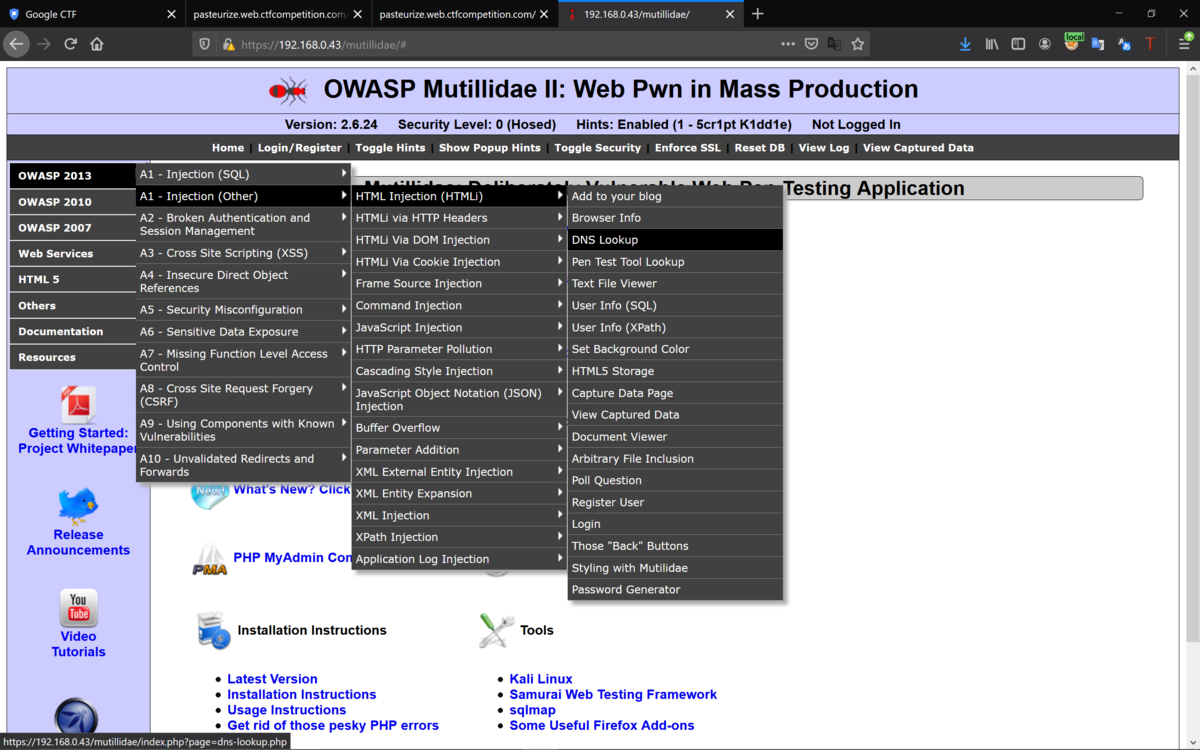Choose Pen Test Tool Lookup entry
This screenshot has height=750, width=1200.
pyautogui.click(x=675, y=262)
